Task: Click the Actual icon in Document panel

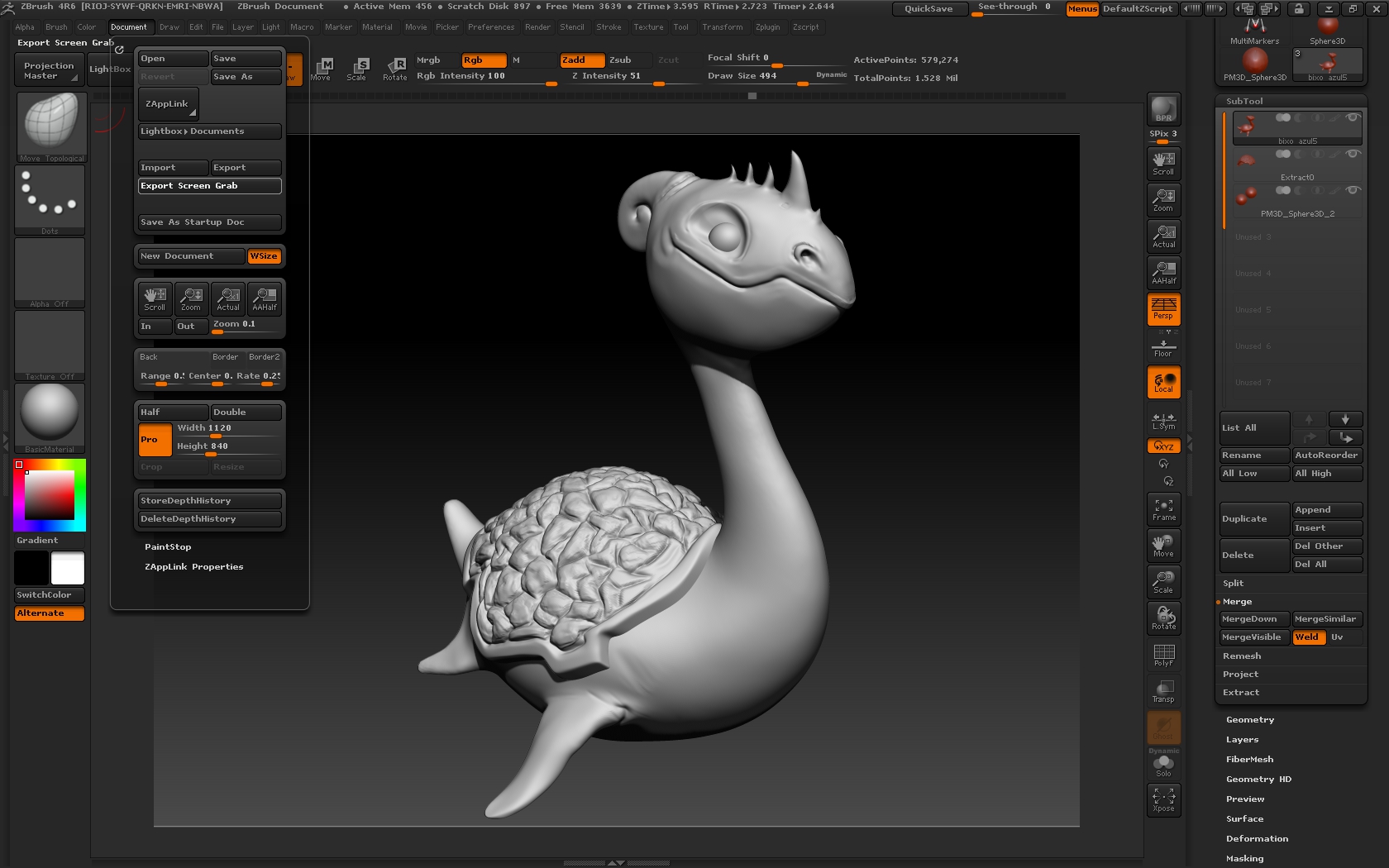Action: [x=228, y=298]
